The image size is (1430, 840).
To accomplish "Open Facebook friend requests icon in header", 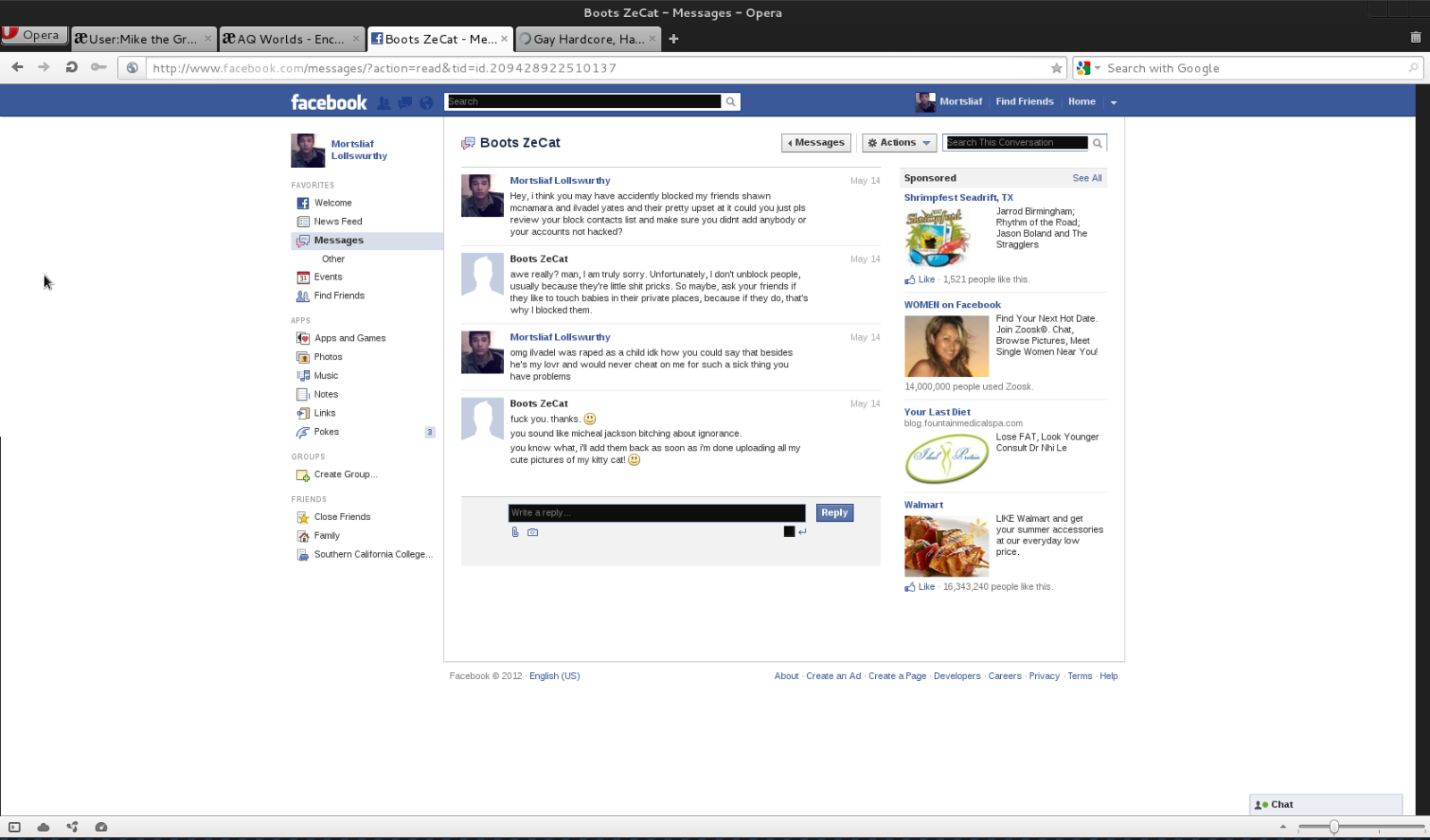I will click(x=383, y=103).
